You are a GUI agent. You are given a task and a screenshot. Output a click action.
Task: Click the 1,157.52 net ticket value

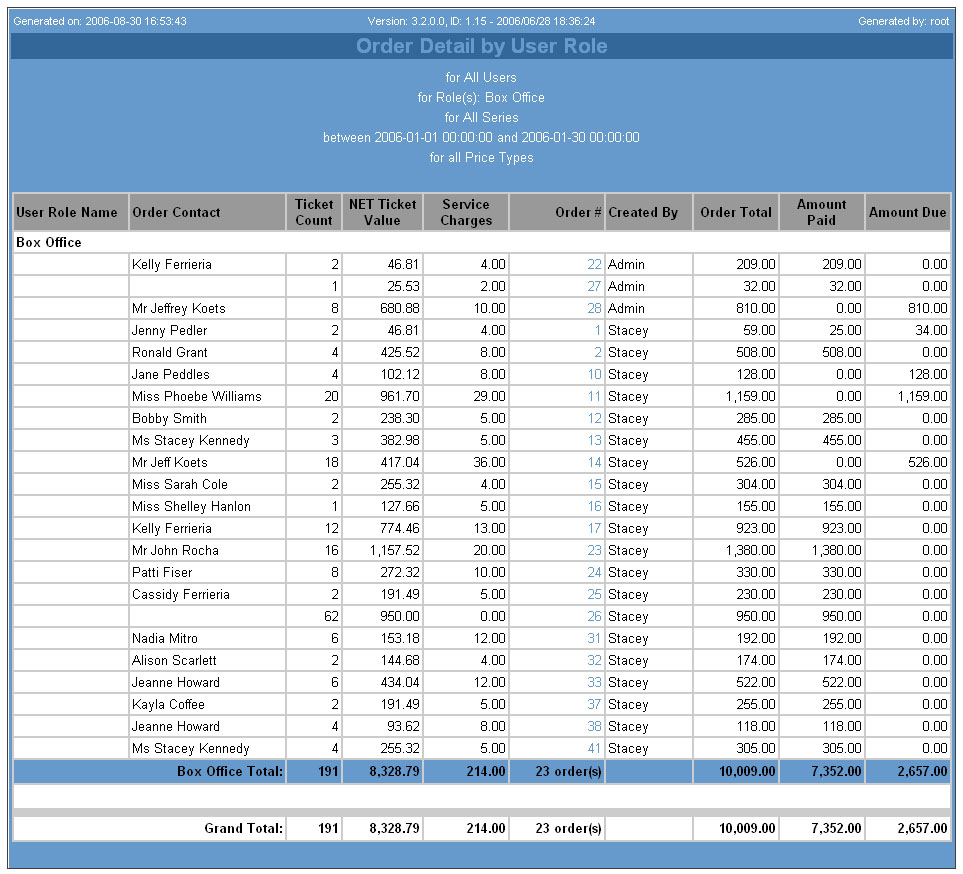click(x=395, y=551)
